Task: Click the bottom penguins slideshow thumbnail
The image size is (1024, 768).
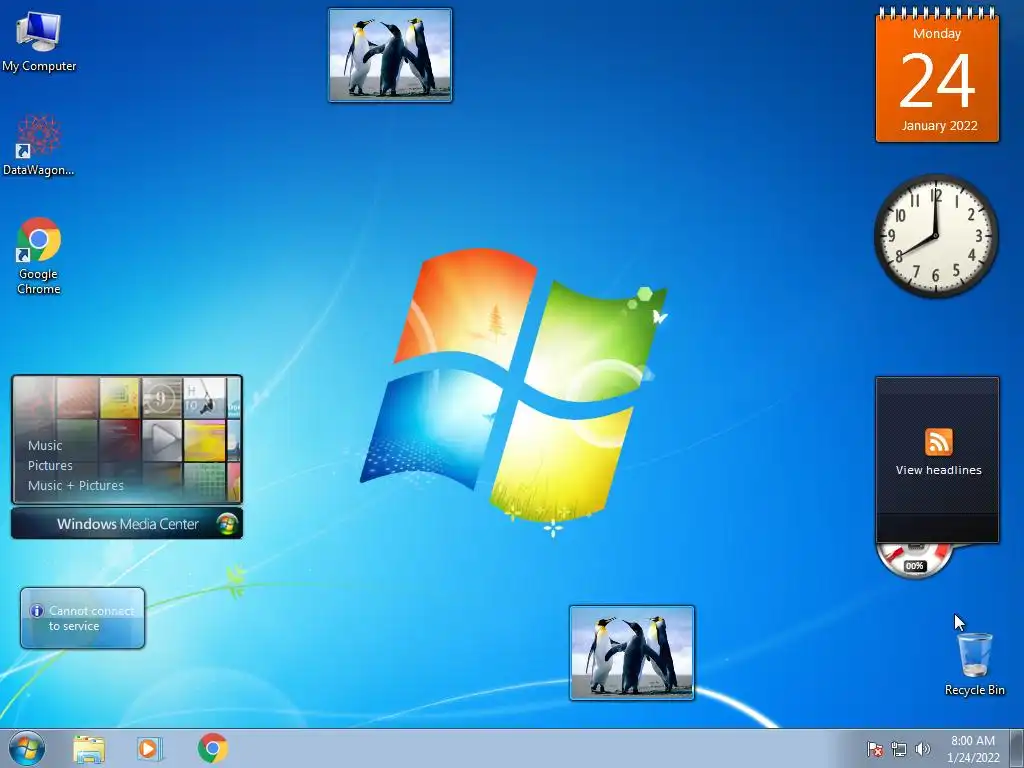Action: coord(632,652)
